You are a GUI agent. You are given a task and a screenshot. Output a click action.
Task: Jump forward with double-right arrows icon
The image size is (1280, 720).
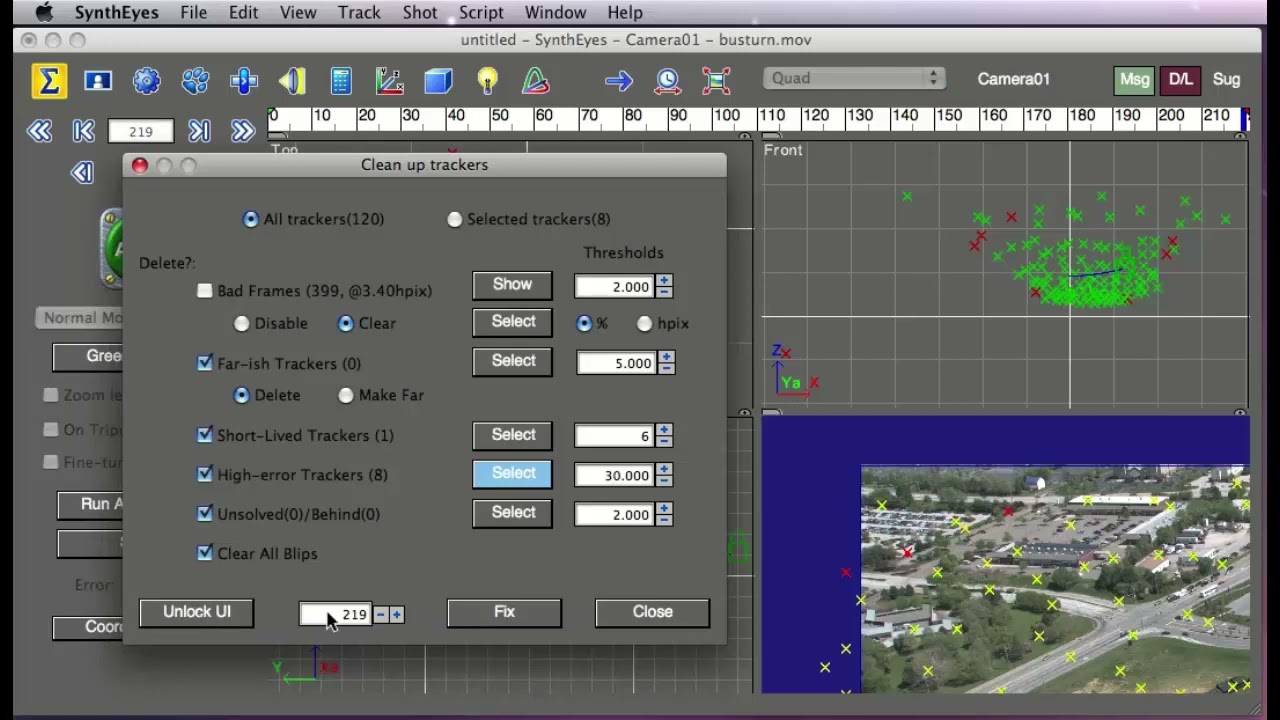(x=243, y=131)
